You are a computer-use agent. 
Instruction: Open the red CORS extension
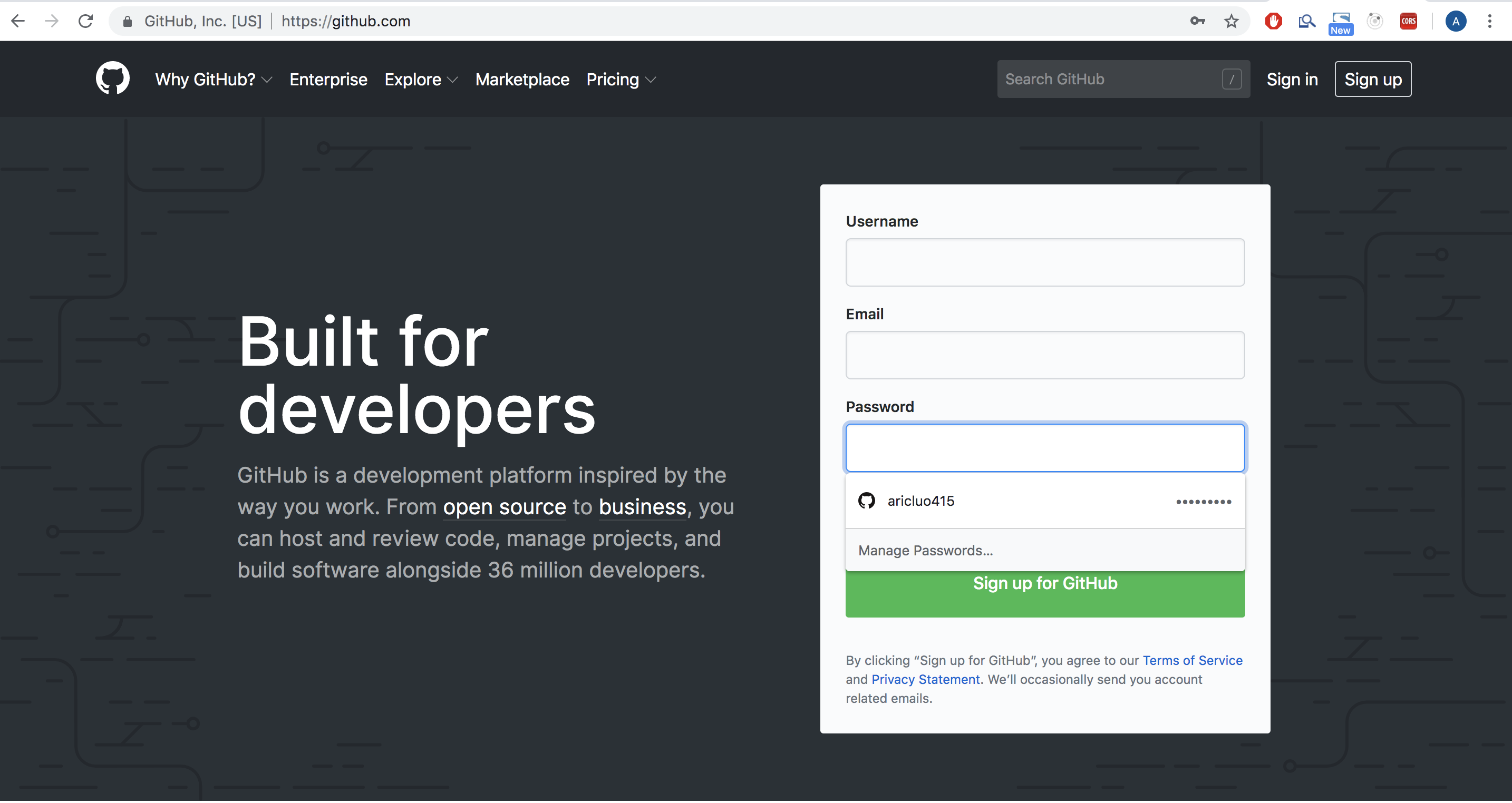tap(1409, 21)
